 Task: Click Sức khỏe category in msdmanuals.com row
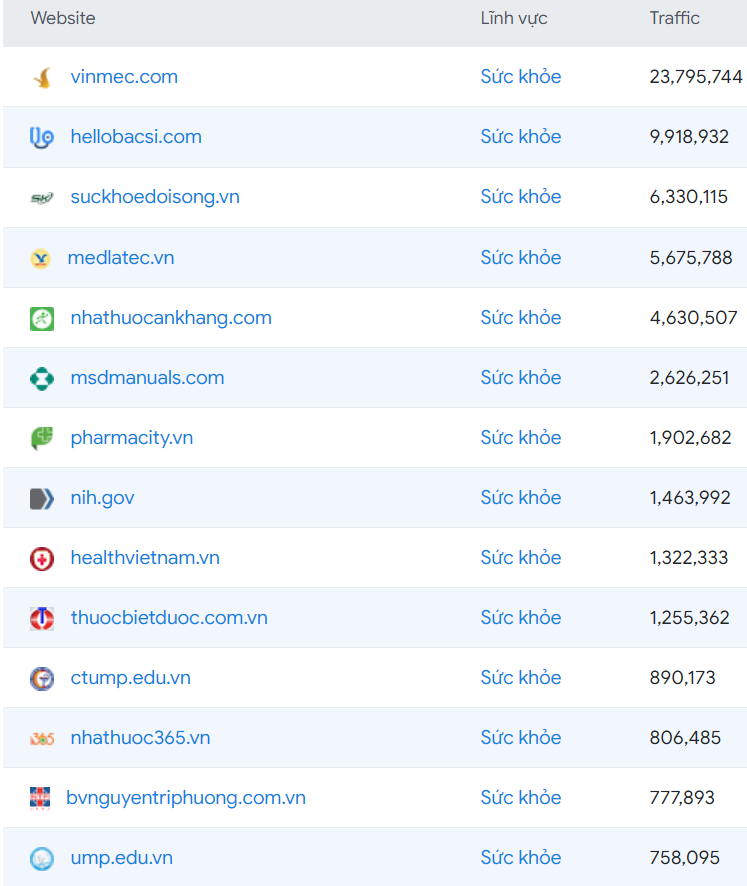(x=521, y=377)
